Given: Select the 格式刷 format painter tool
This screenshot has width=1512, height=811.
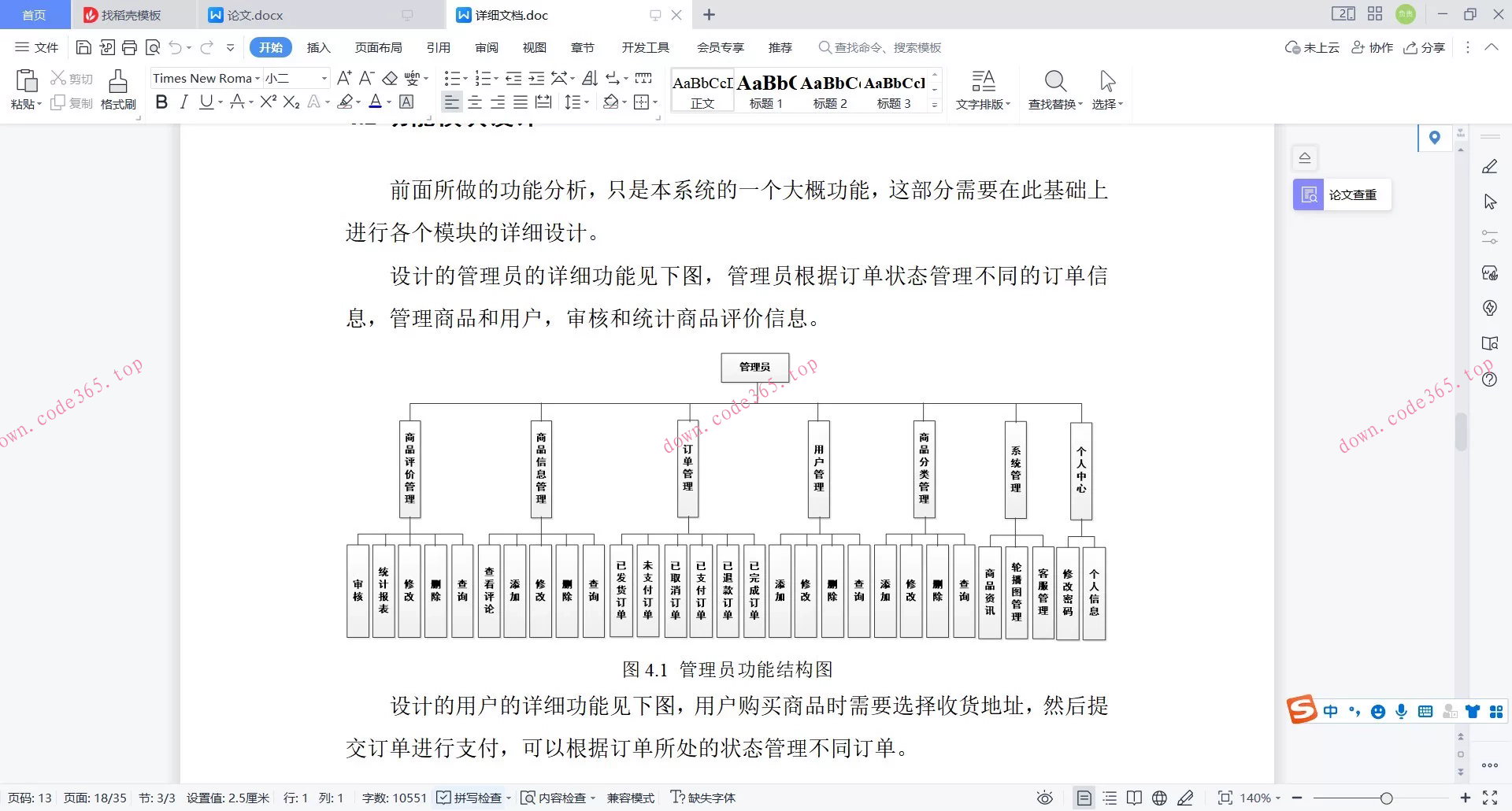Looking at the screenshot, I should click(x=118, y=89).
